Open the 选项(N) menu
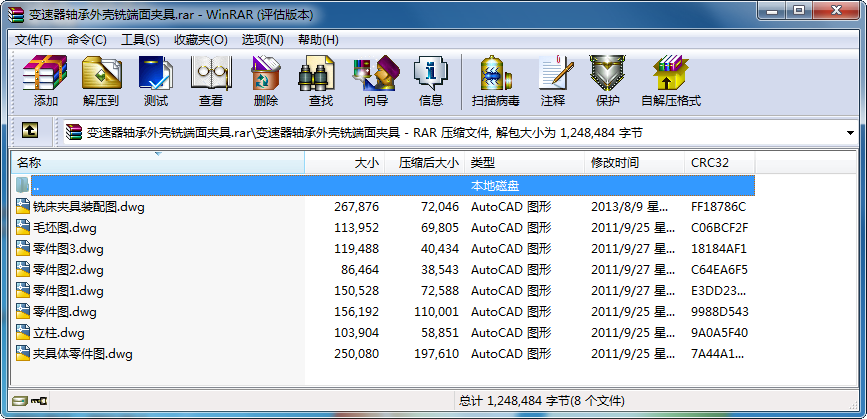The width and height of the screenshot is (867, 419). coord(263,40)
